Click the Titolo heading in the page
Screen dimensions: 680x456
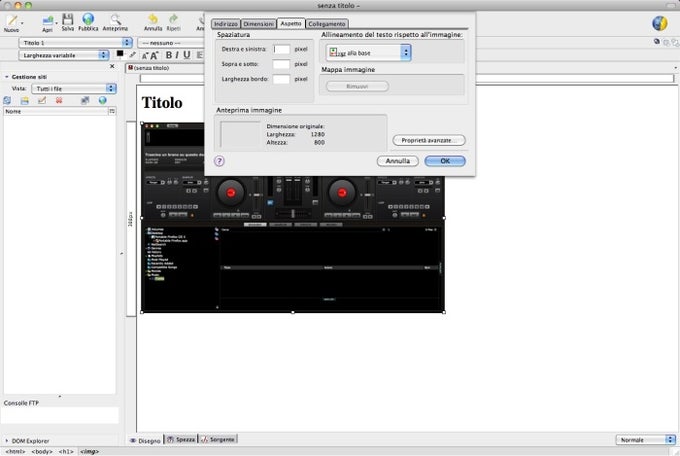162,103
